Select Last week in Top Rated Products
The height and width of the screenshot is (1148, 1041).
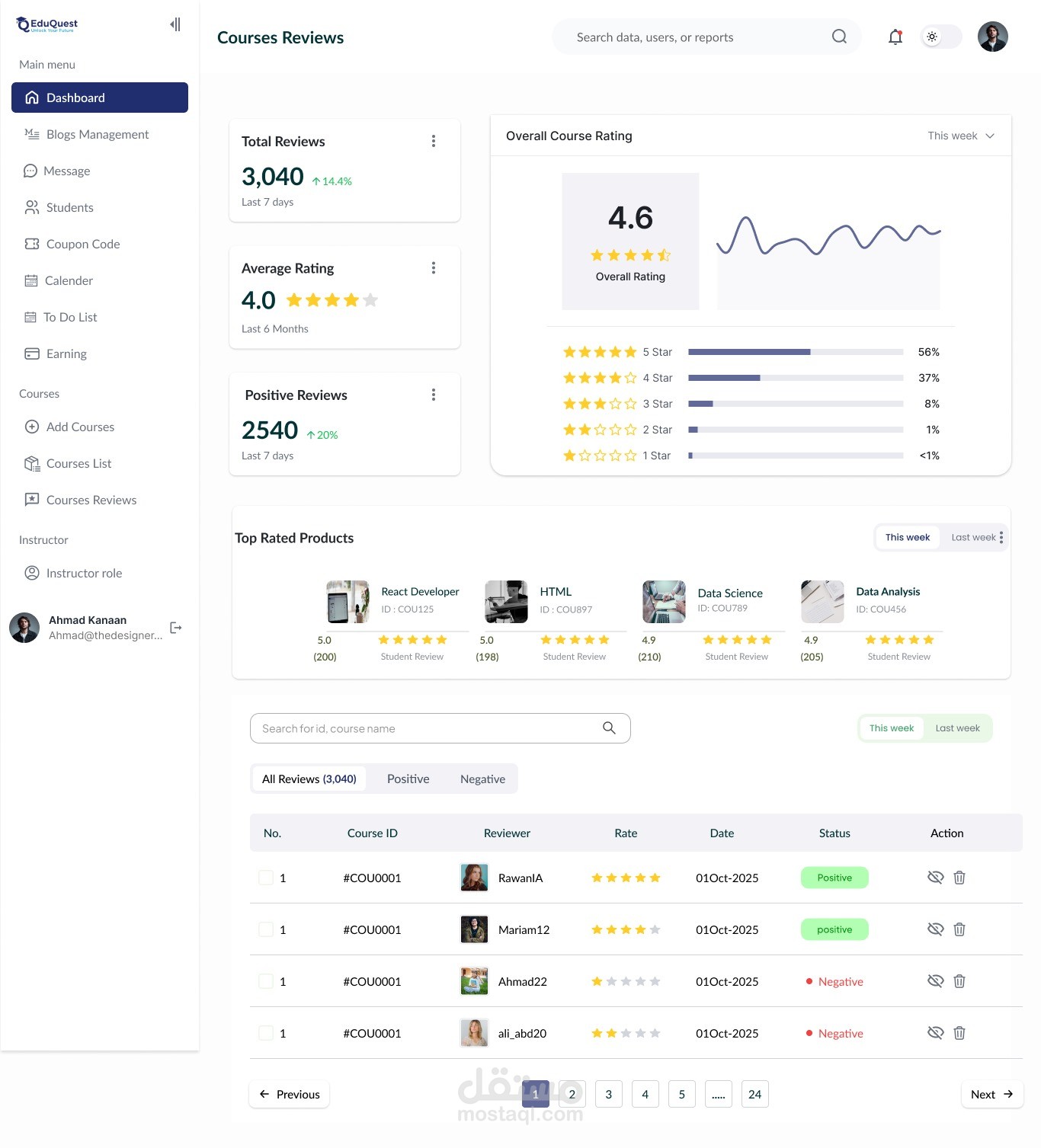973,537
